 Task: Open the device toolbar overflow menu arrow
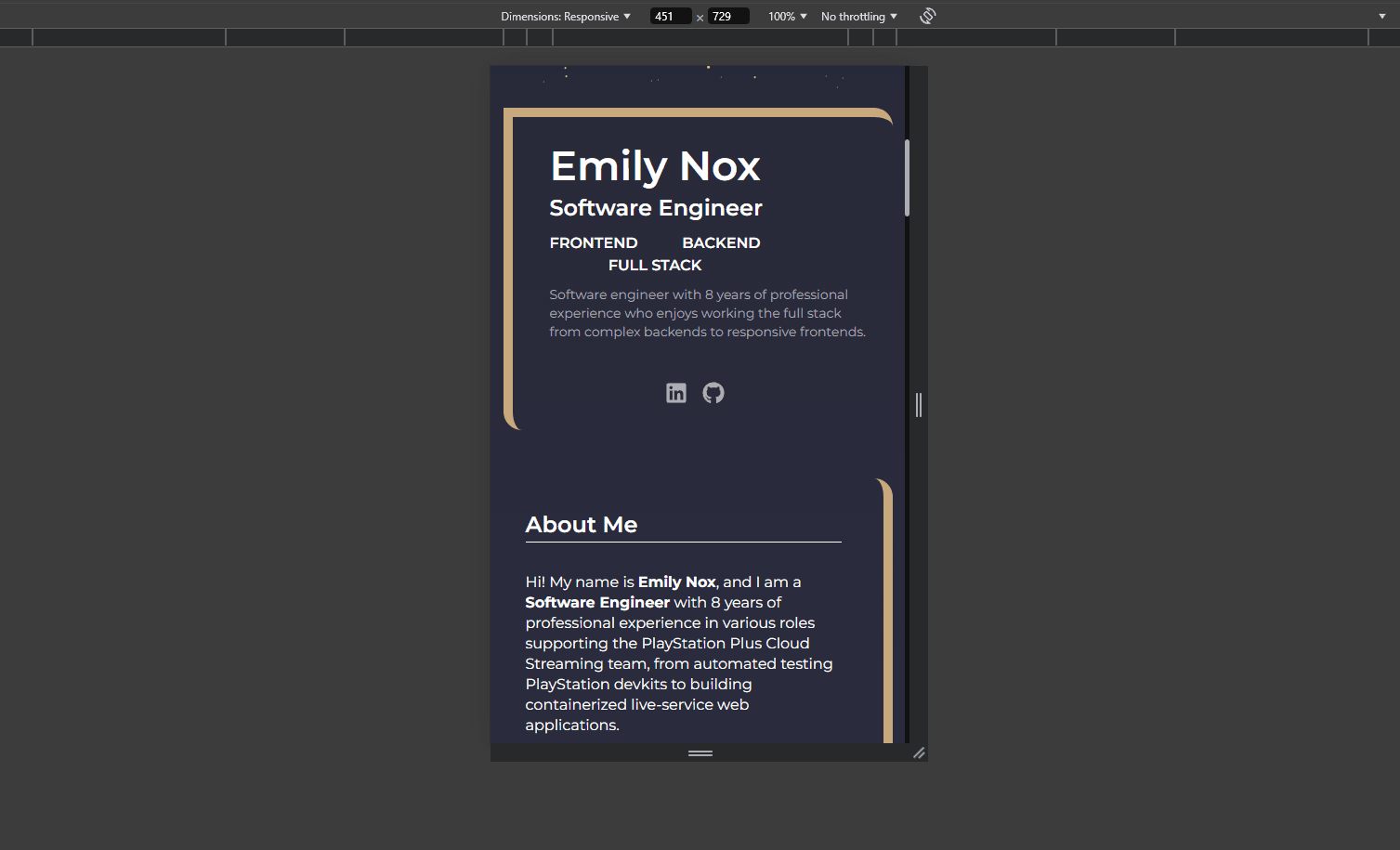(x=1382, y=16)
